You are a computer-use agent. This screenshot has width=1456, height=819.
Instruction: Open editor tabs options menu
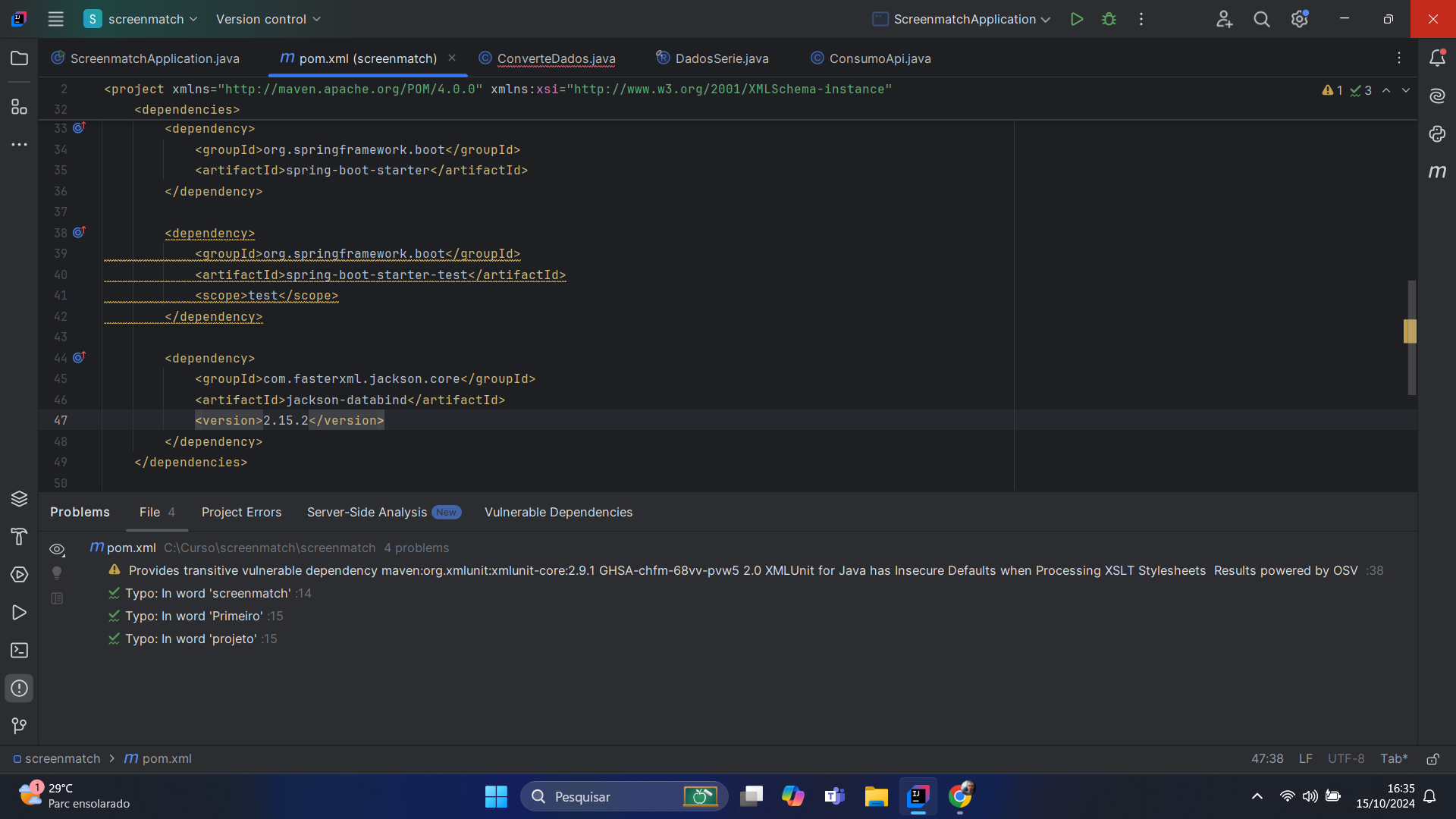[1399, 58]
